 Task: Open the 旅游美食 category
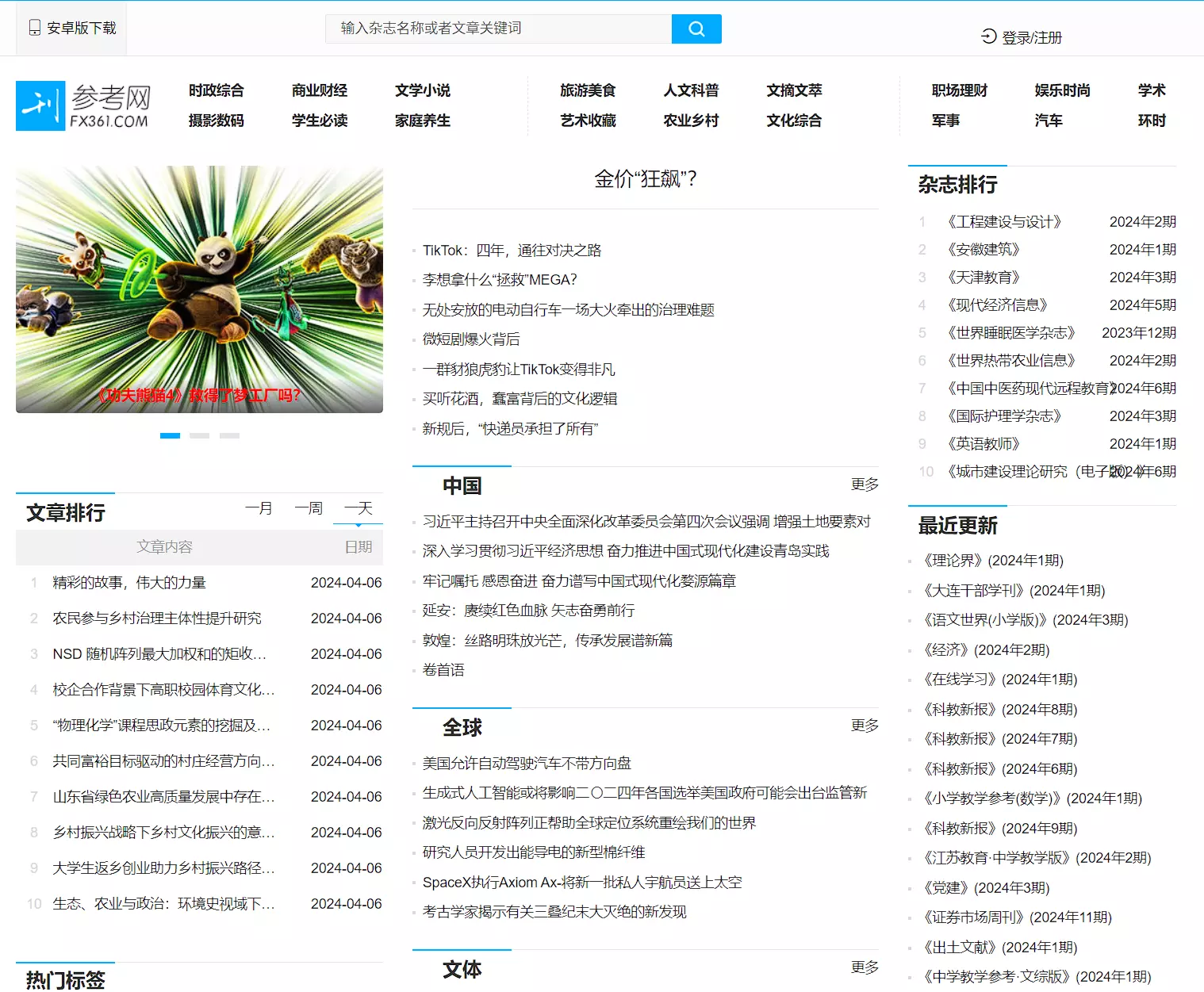point(588,90)
